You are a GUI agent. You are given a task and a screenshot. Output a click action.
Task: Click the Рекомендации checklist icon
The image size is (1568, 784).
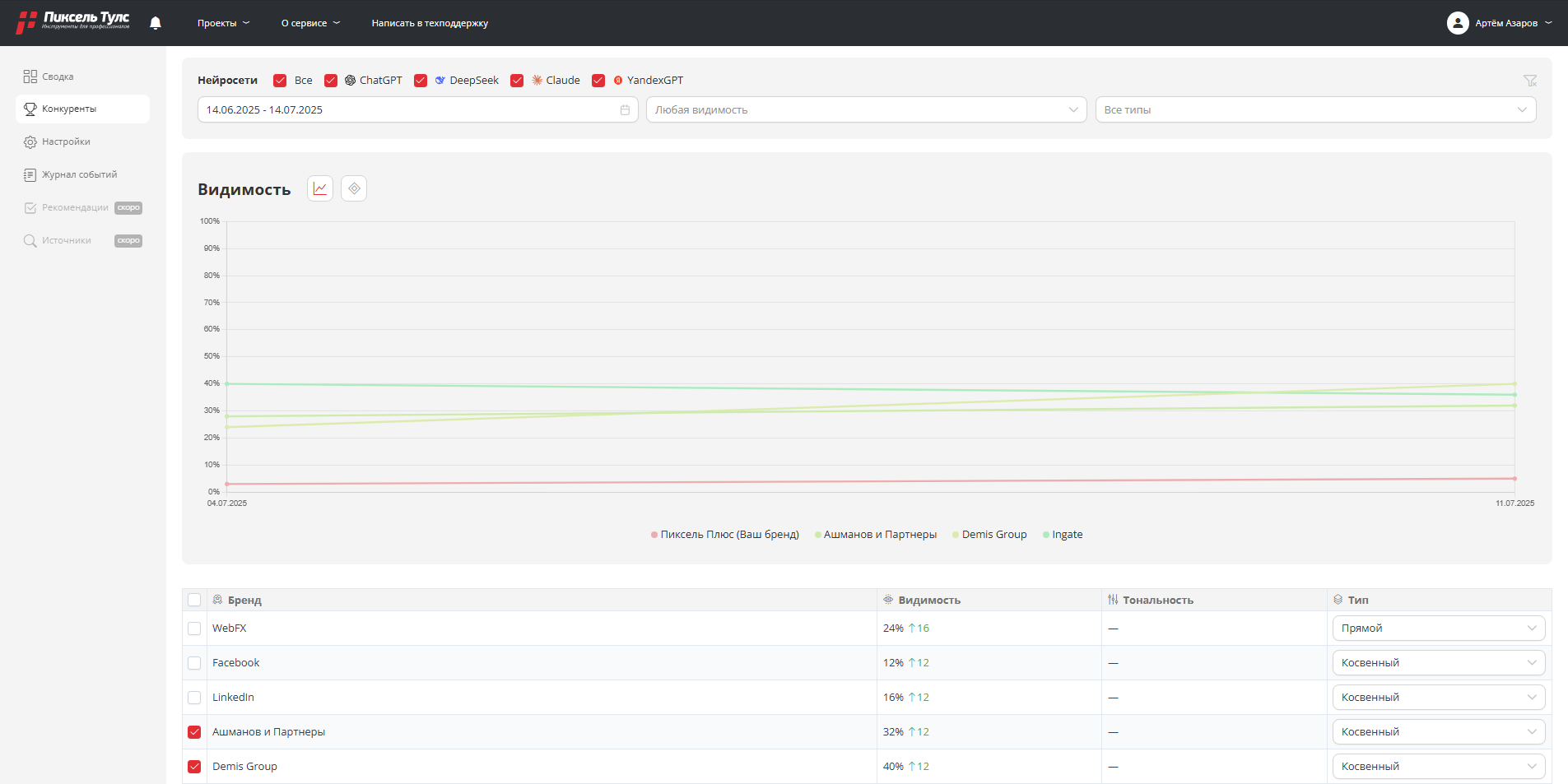click(30, 208)
